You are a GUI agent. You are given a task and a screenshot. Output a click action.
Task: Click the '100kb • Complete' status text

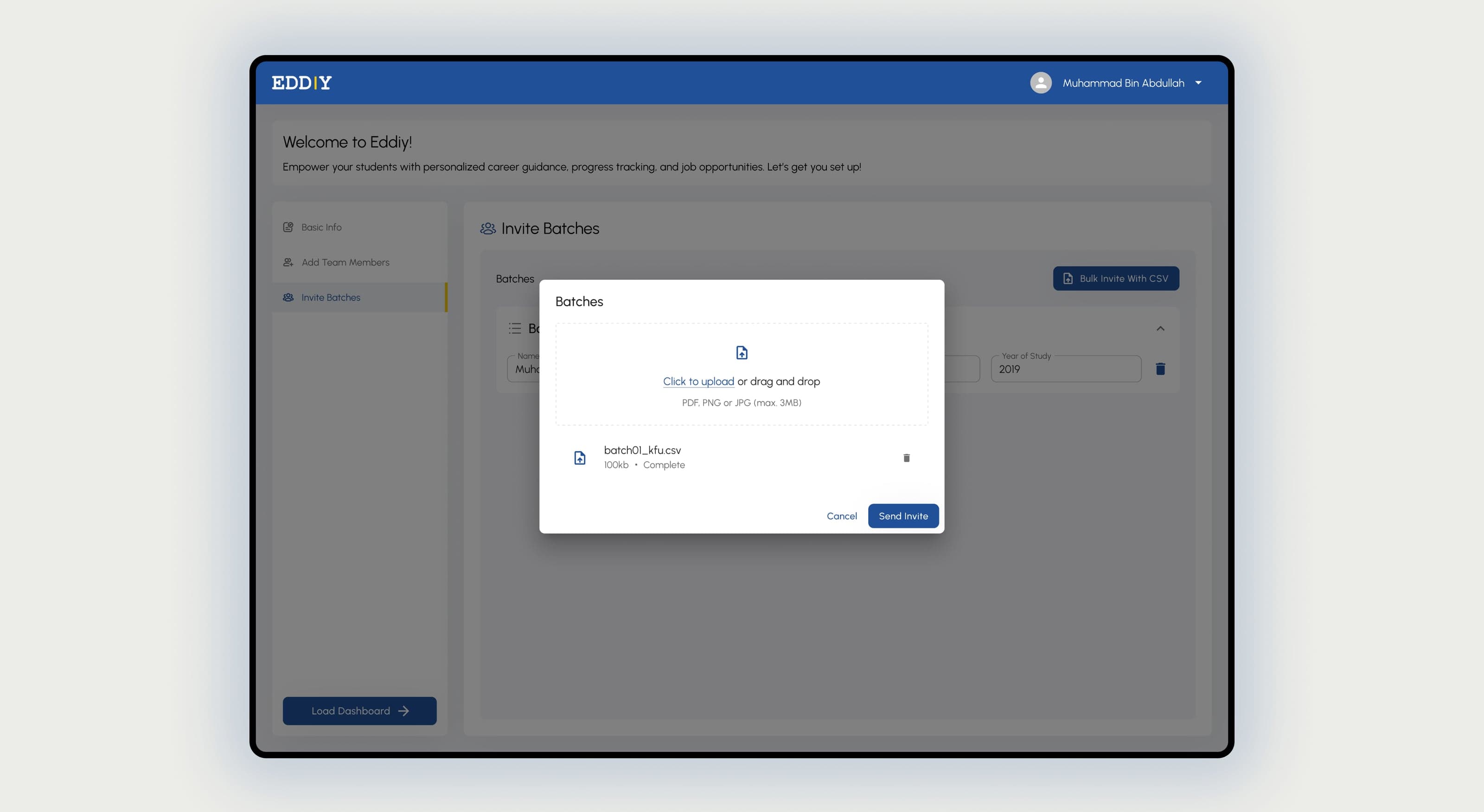coord(644,465)
